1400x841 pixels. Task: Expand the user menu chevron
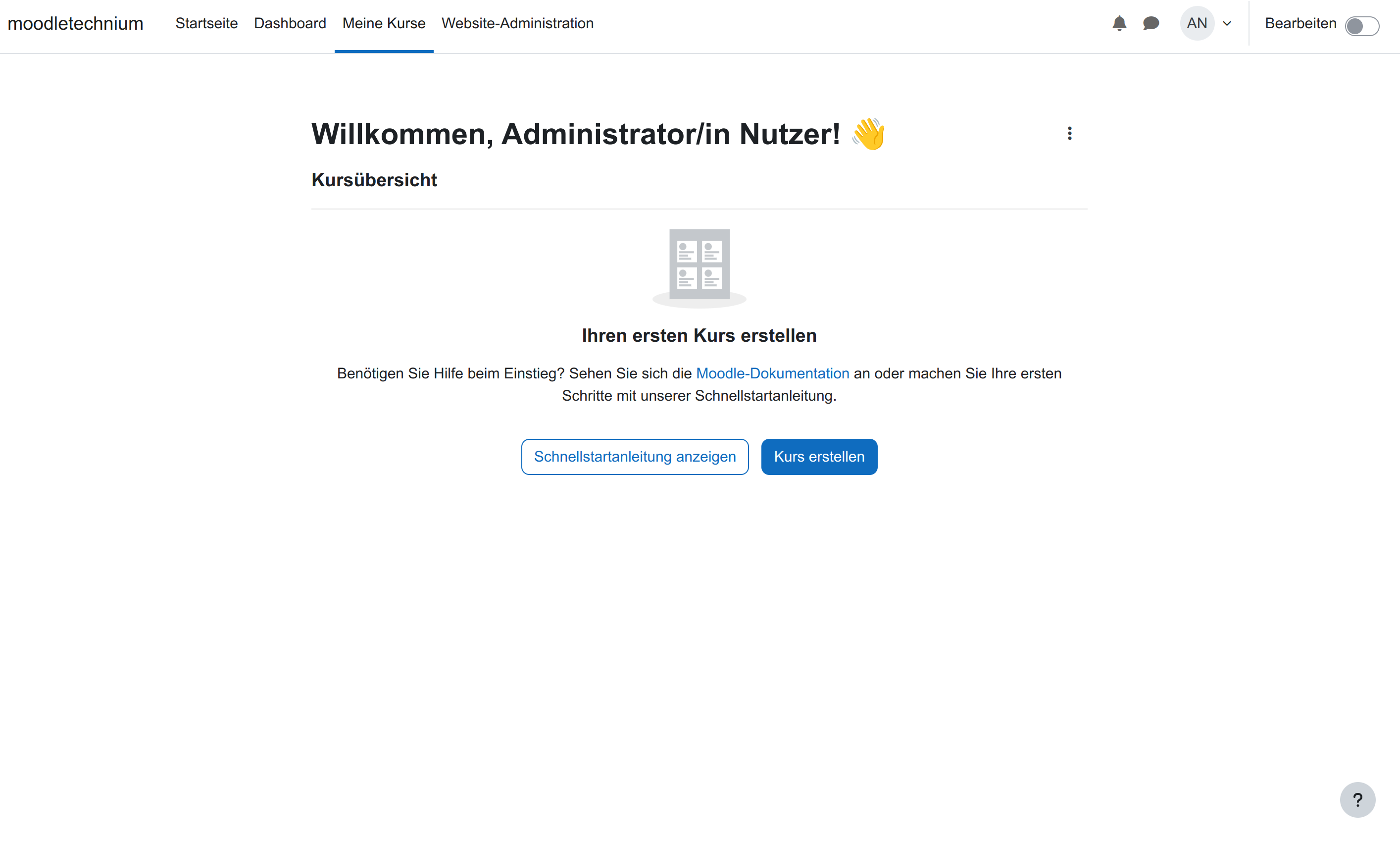[x=1227, y=24]
